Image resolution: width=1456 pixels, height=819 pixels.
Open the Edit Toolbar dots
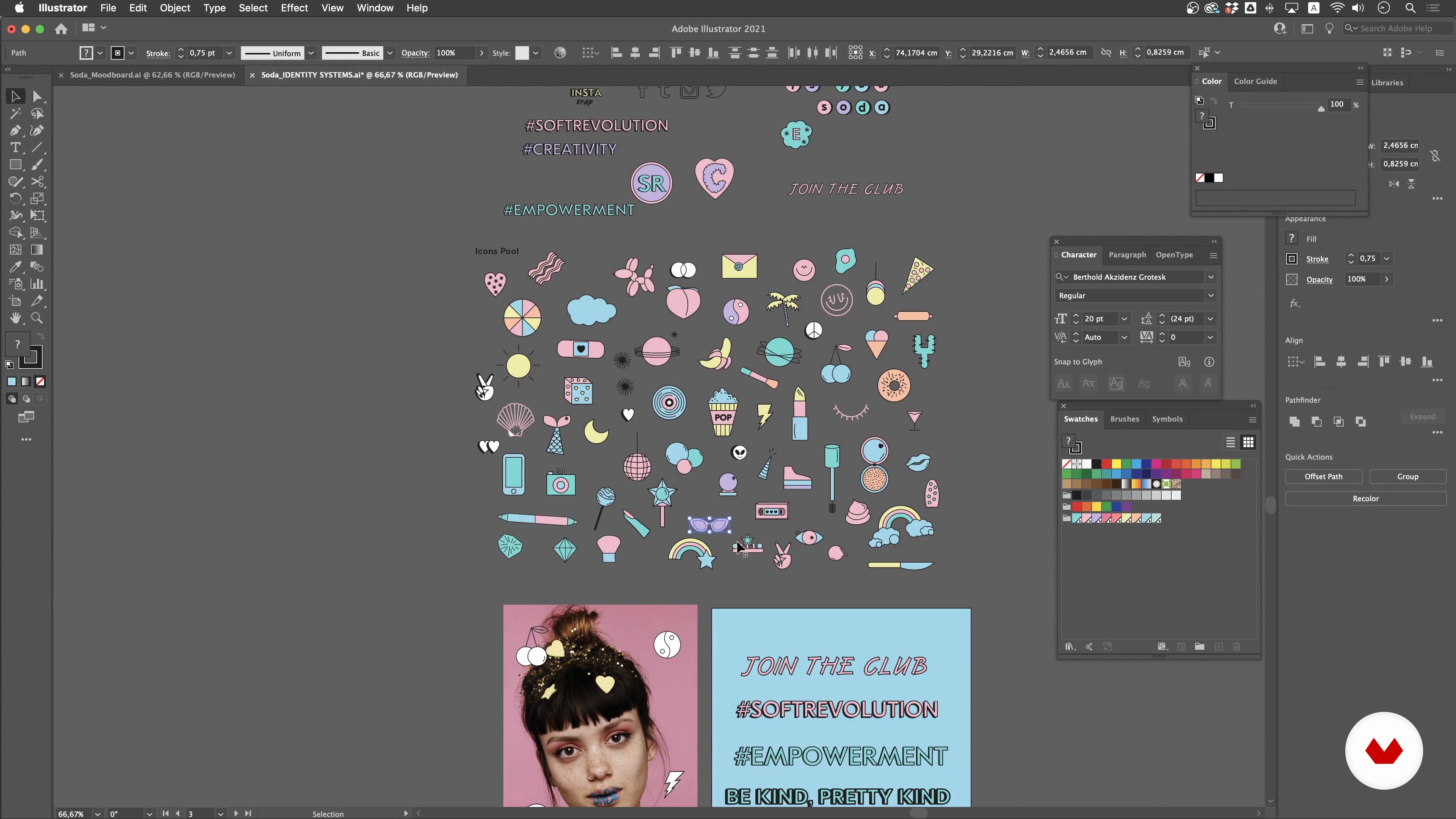click(x=26, y=439)
